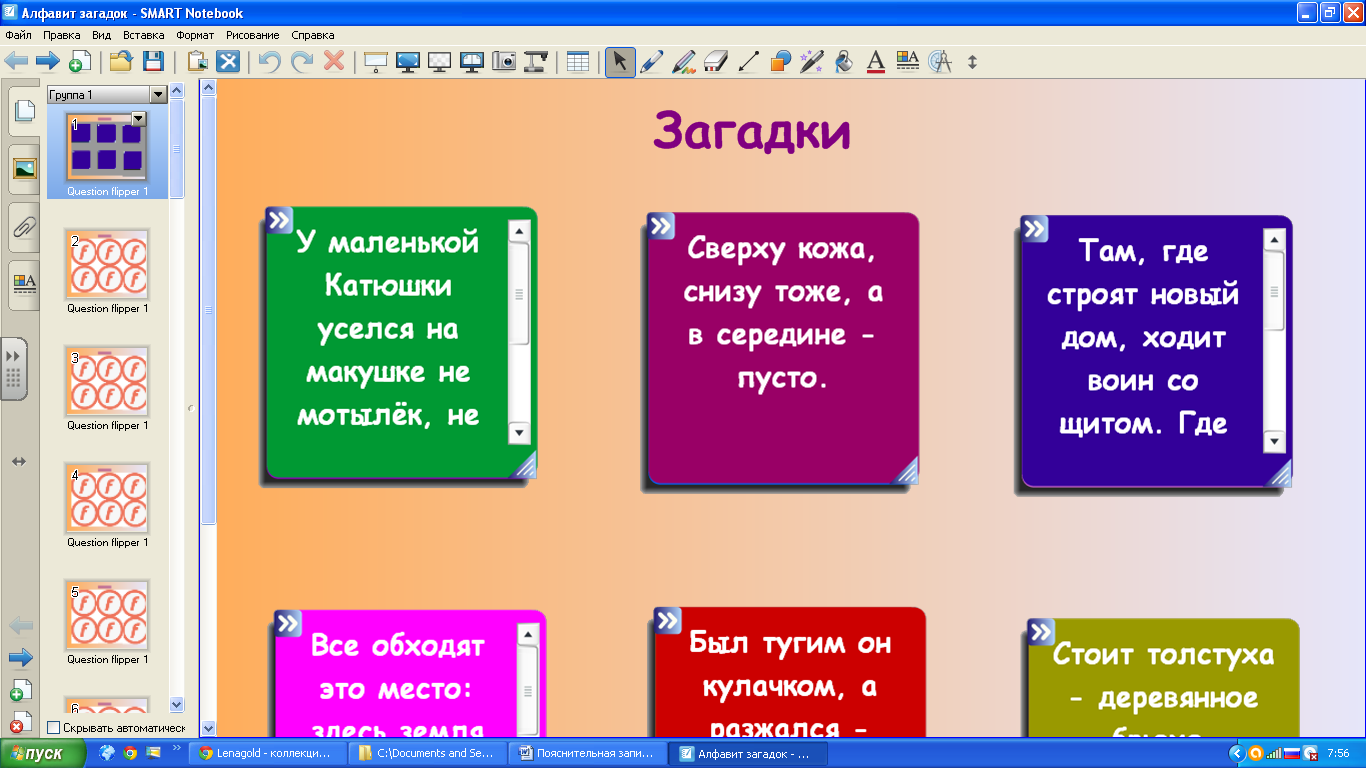The width and height of the screenshot is (1366, 768).
Task: Toggle the 'Скрывать автоматически' checkbox
Action: coord(54,728)
